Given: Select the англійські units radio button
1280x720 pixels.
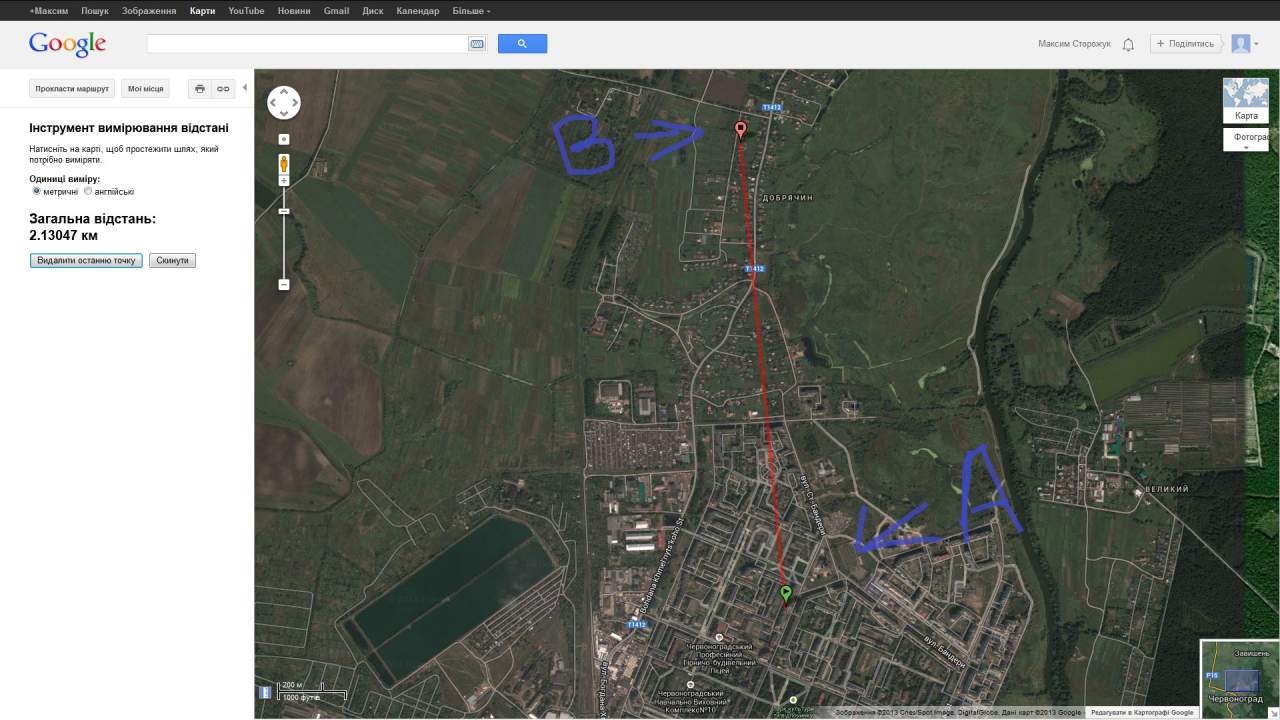Looking at the screenshot, I should (88, 191).
